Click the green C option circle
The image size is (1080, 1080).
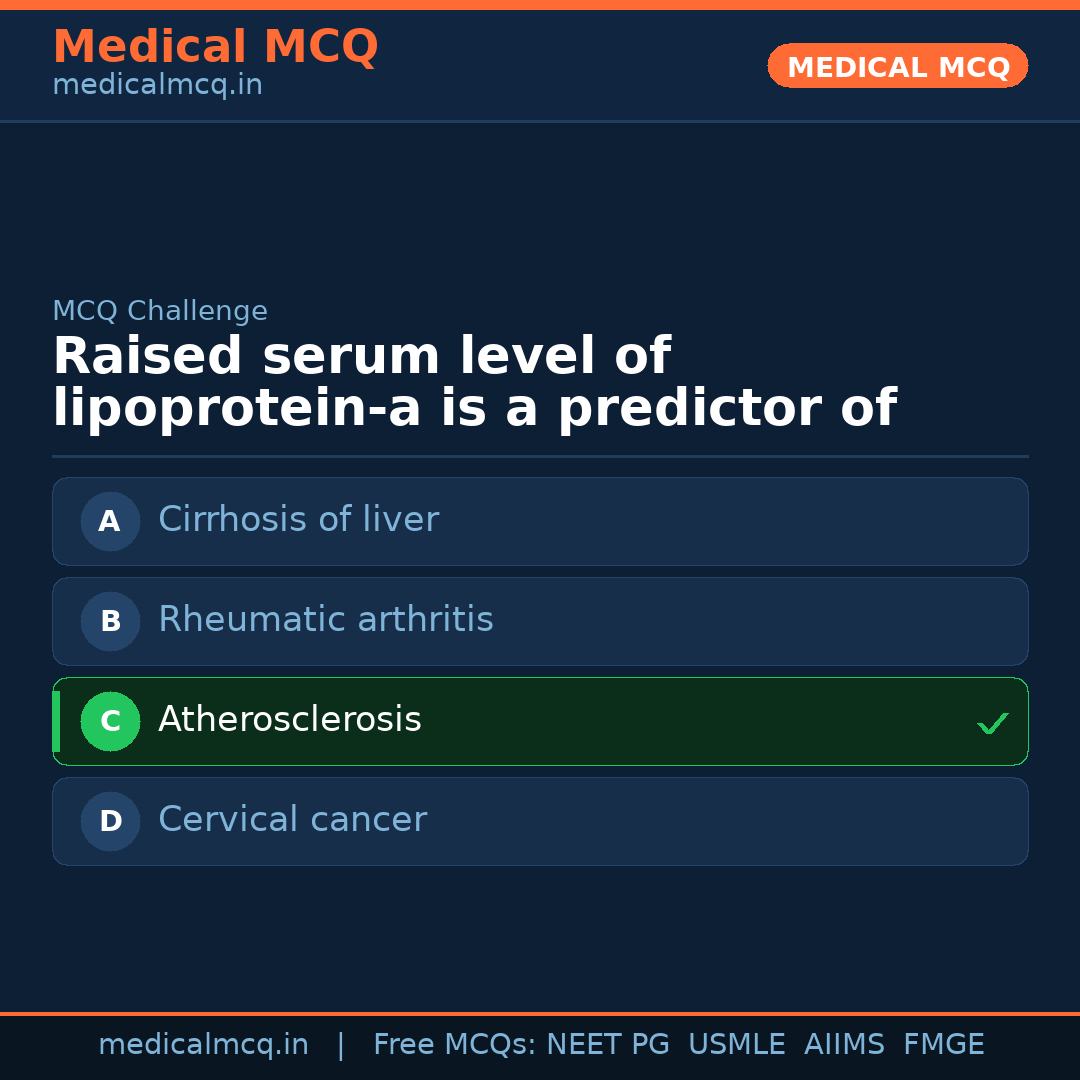click(x=110, y=721)
